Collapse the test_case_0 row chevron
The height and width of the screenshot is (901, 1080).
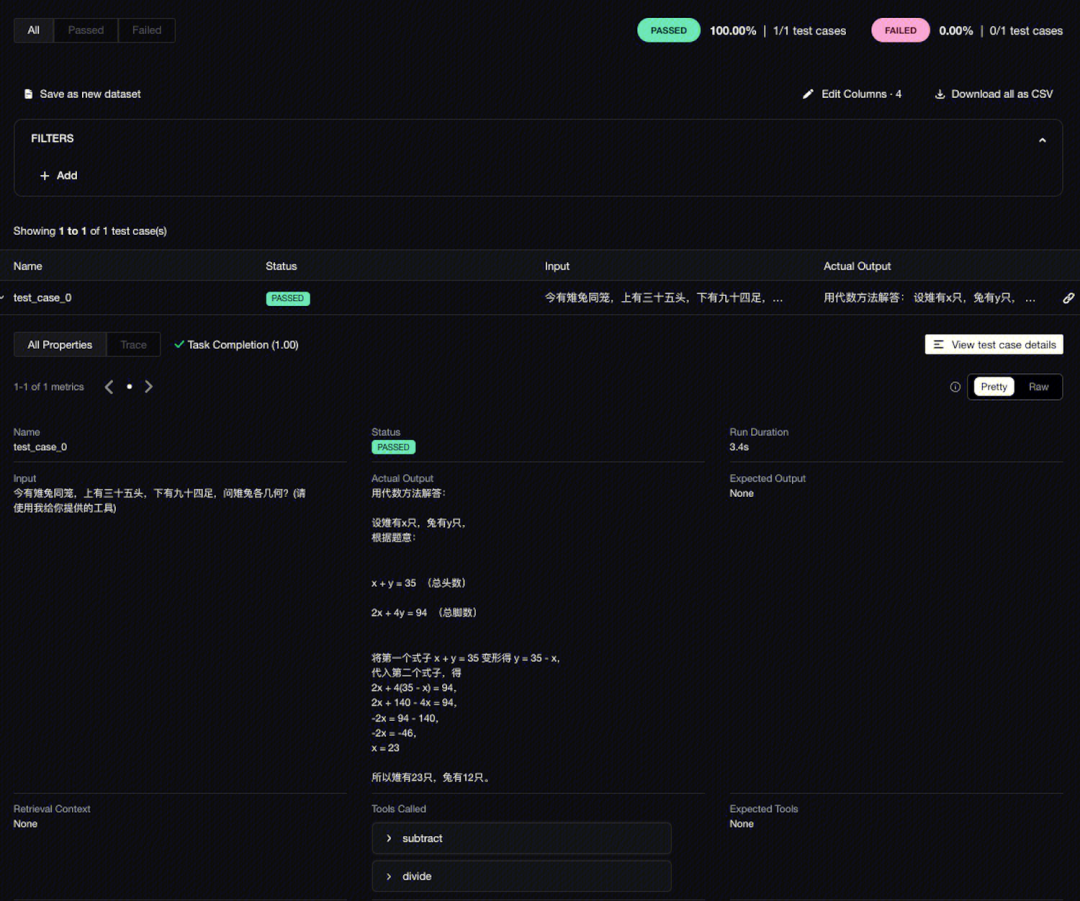(x=2, y=298)
